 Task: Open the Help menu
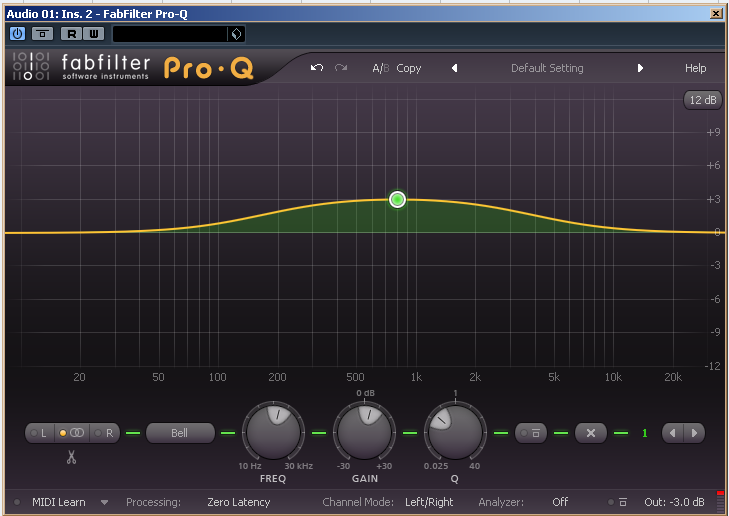coord(696,68)
